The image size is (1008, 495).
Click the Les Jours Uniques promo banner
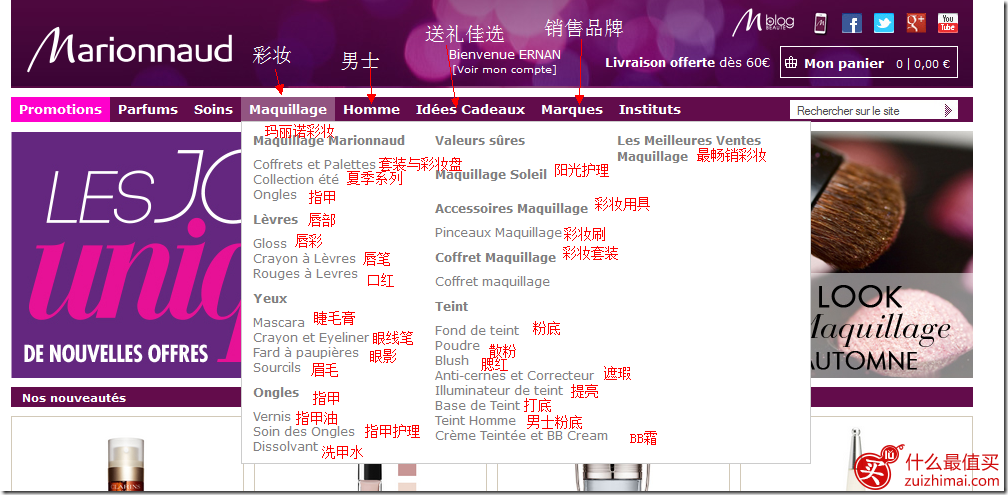pos(126,255)
